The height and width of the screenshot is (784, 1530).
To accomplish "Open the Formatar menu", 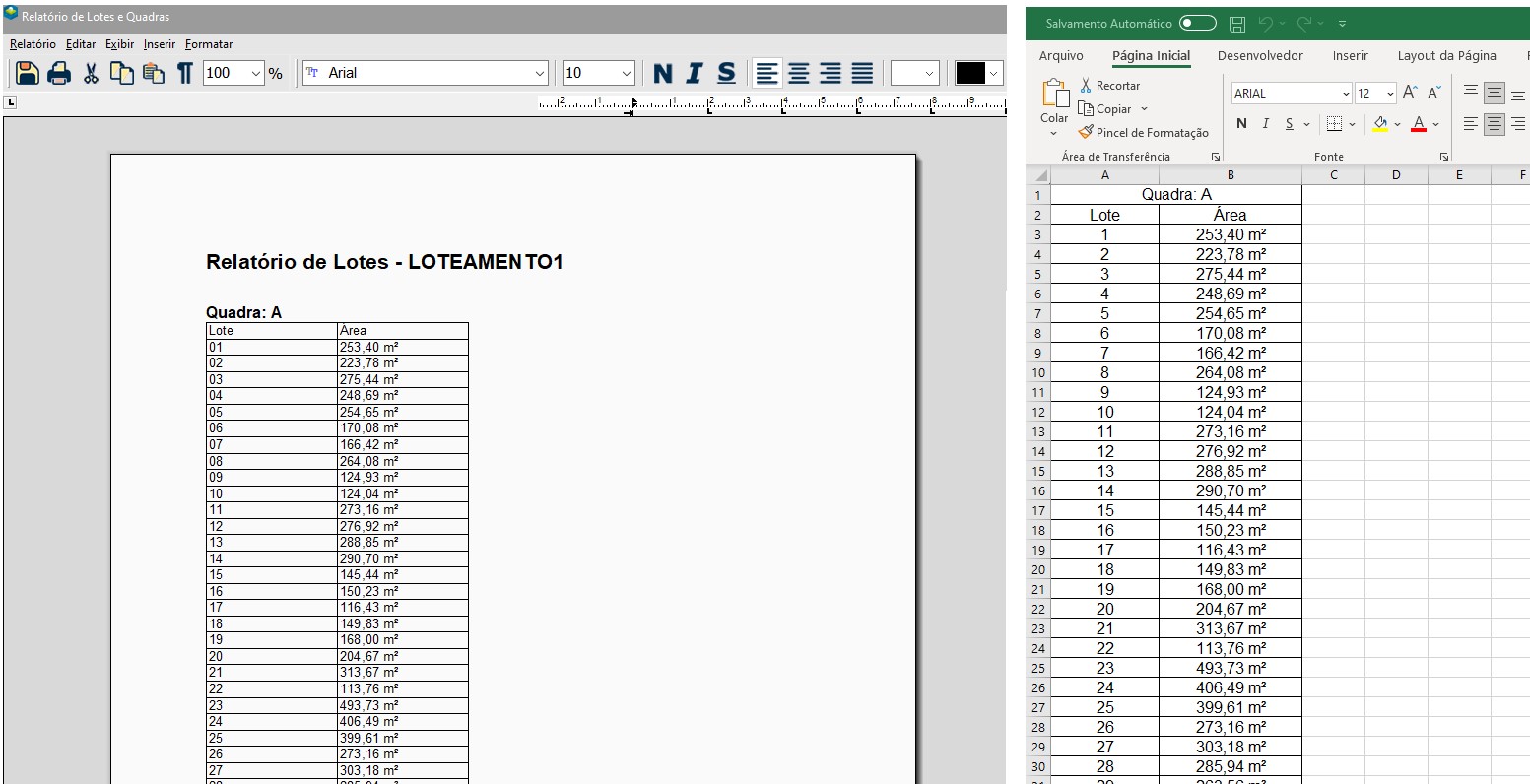I will [209, 44].
